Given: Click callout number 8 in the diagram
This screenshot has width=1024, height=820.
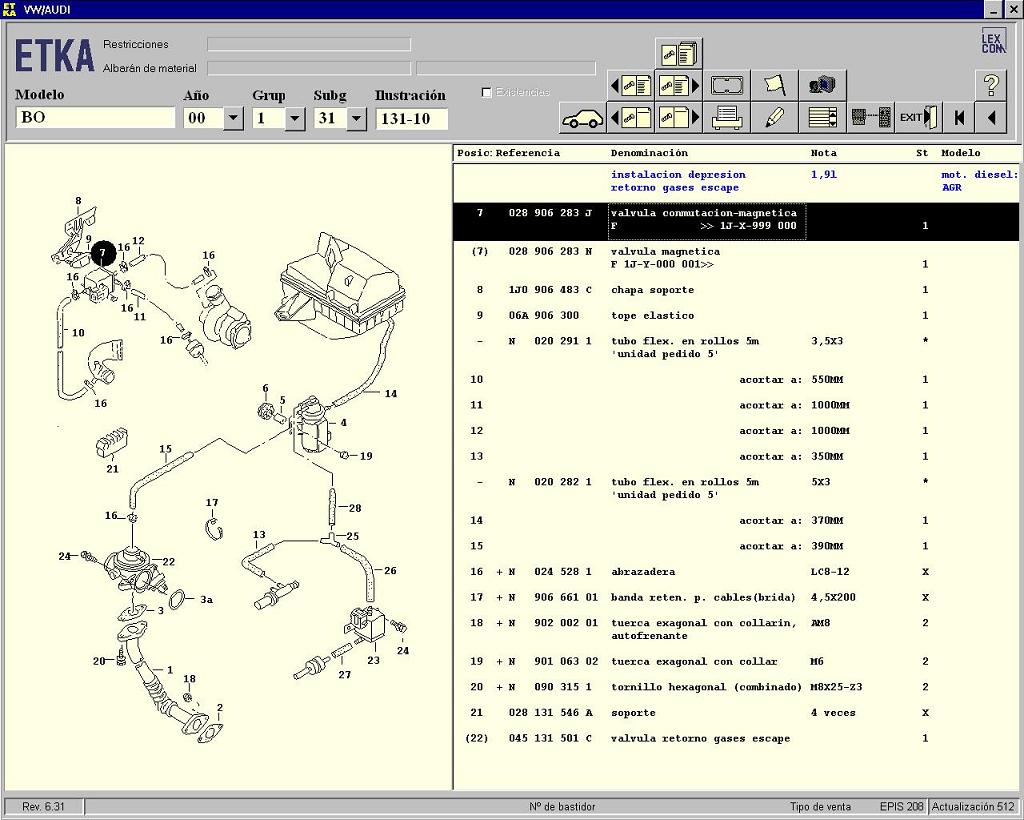Looking at the screenshot, I should pos(78,201).
